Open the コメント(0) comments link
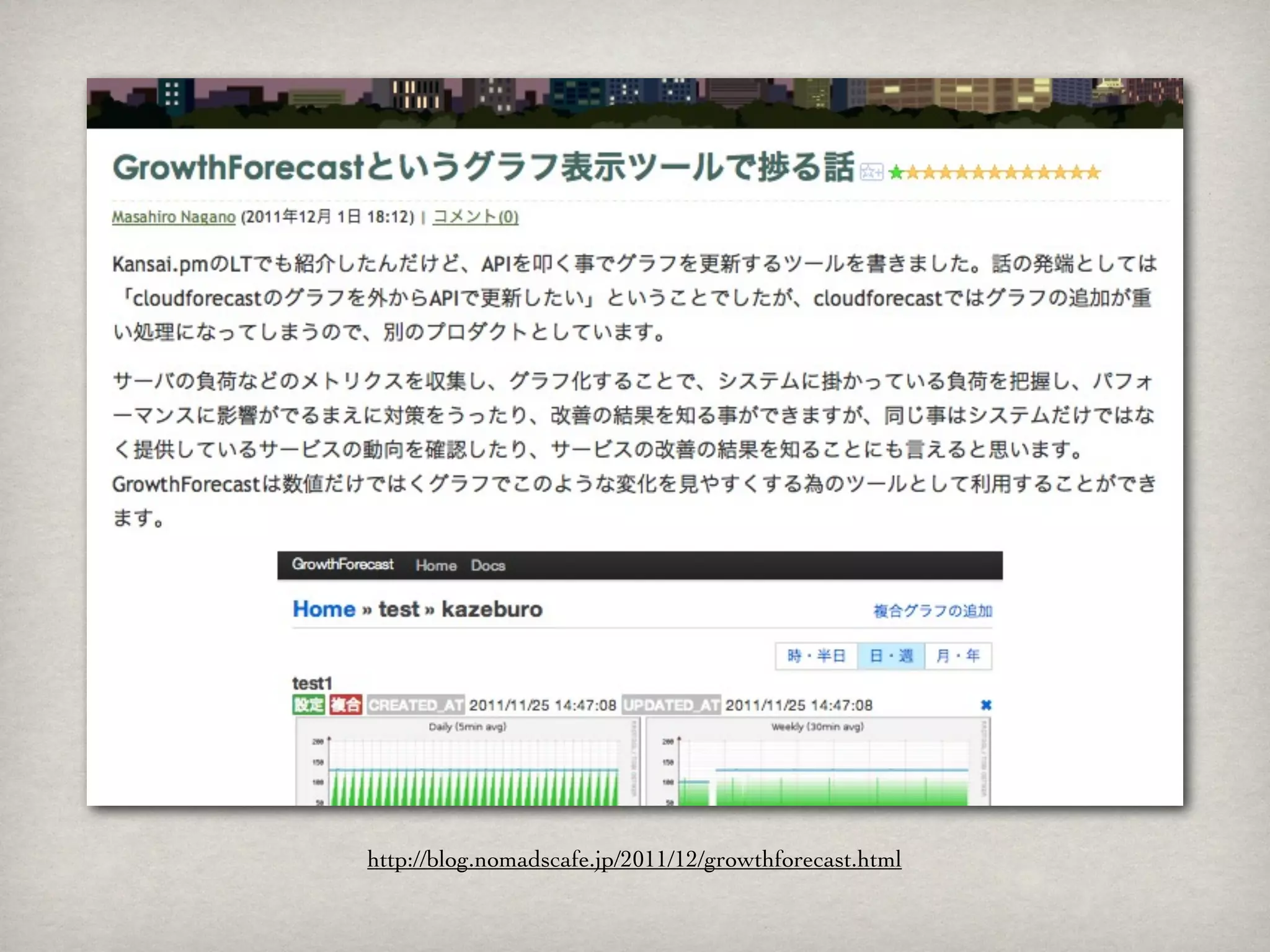The image size is (1270, 952). pyautogui.click(x=475, y=217)
